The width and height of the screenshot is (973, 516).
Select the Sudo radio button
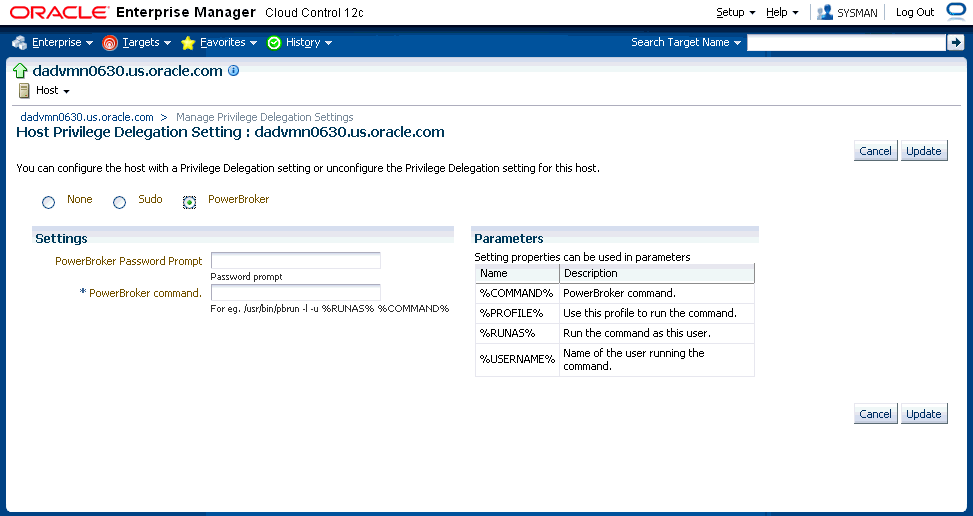click(x=119, y=202)
